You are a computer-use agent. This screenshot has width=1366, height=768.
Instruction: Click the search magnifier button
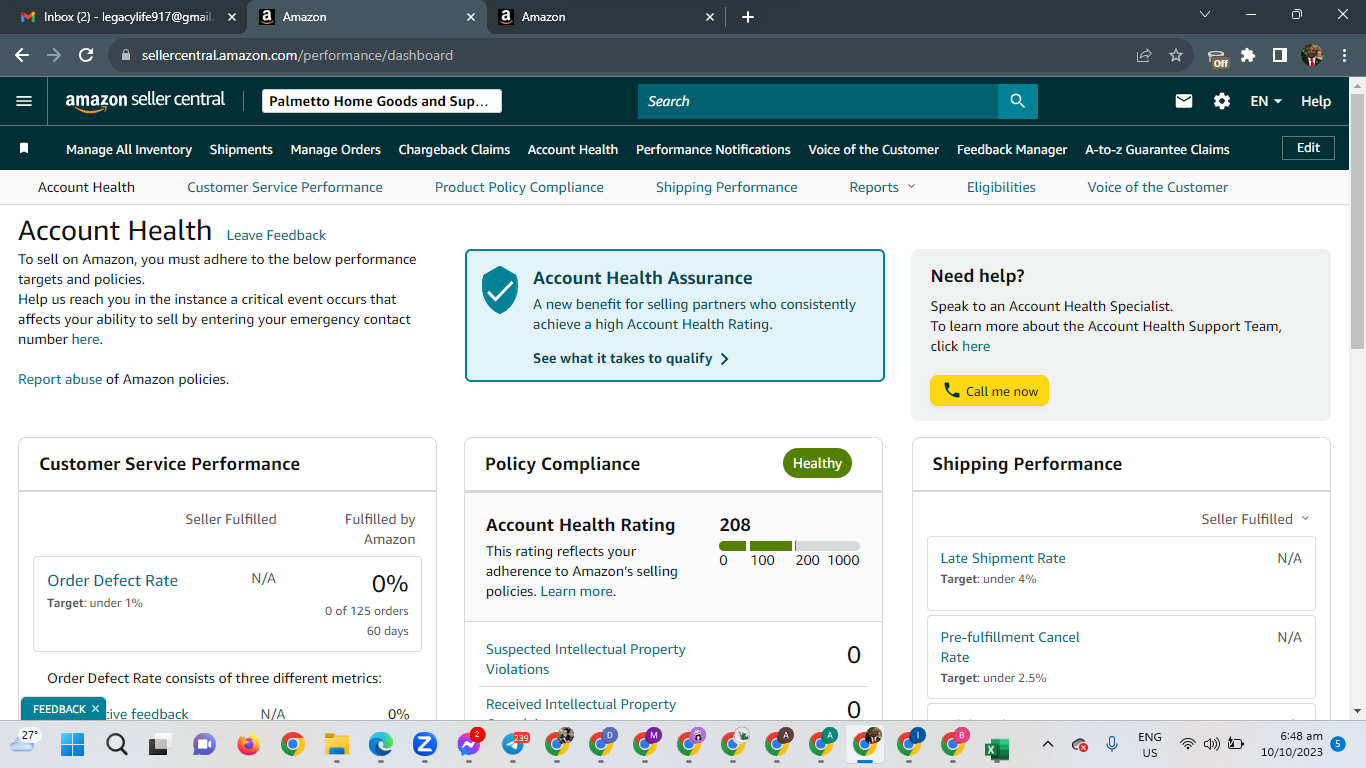tap(1018, 101)
